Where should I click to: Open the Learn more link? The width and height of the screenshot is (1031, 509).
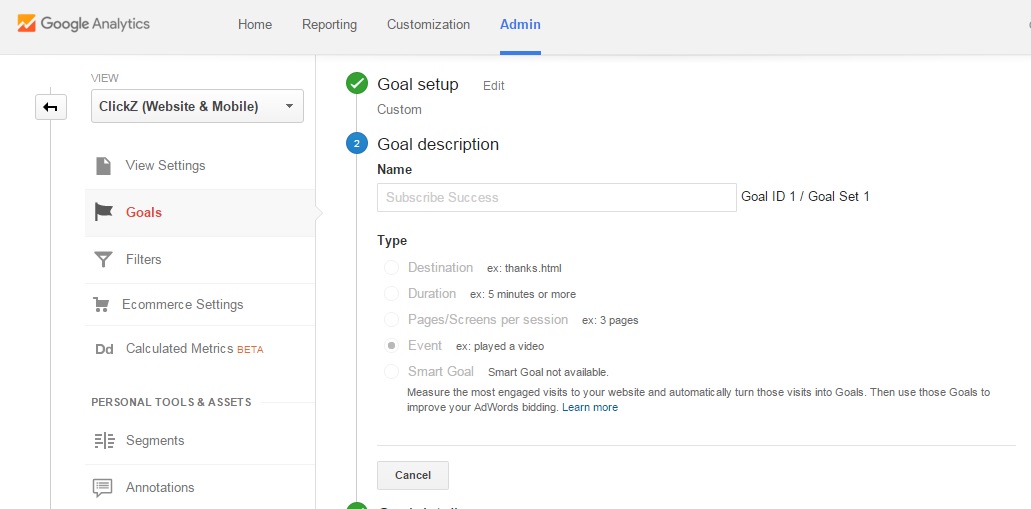589,408
